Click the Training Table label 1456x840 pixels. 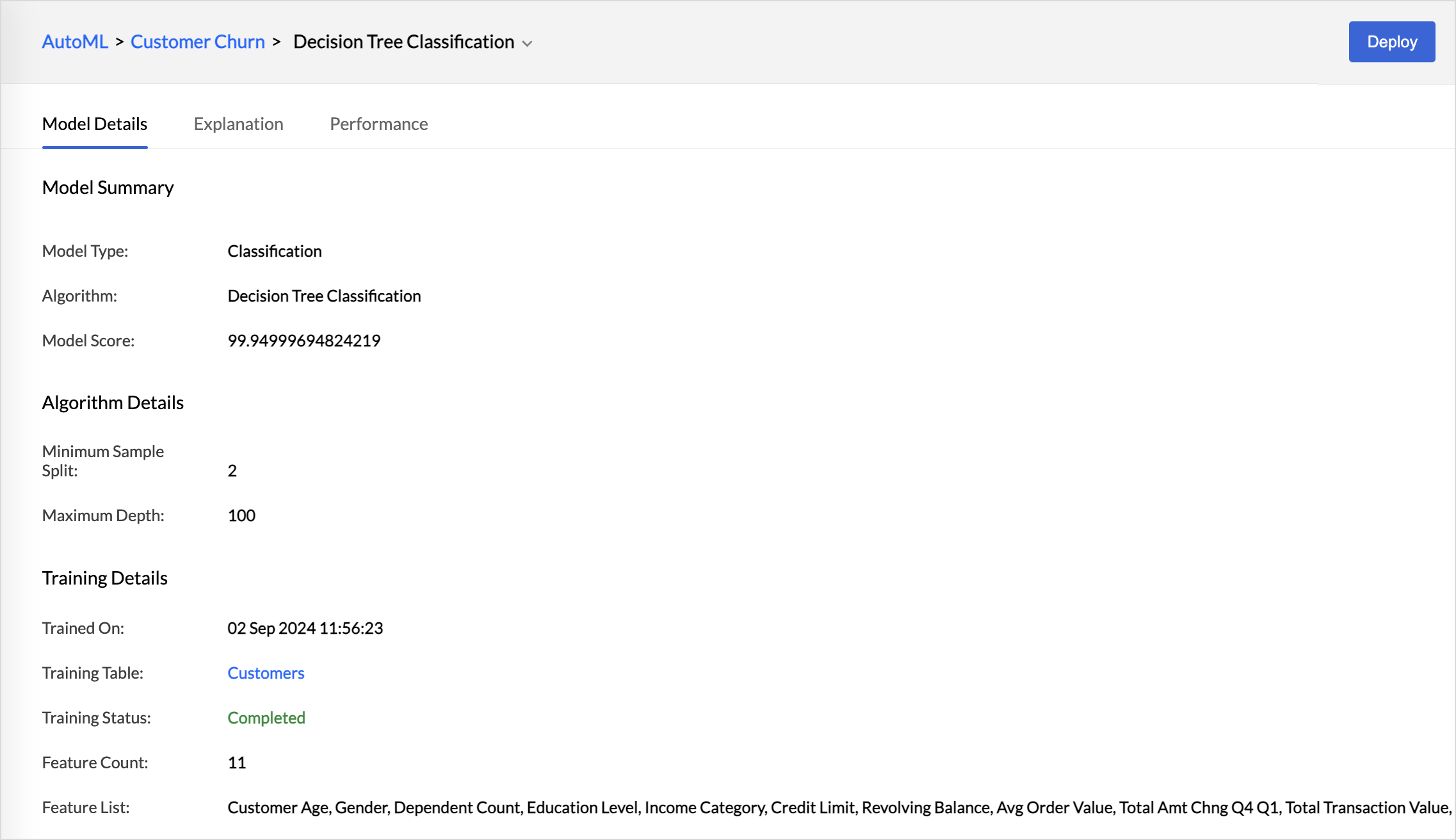point(93,673)
